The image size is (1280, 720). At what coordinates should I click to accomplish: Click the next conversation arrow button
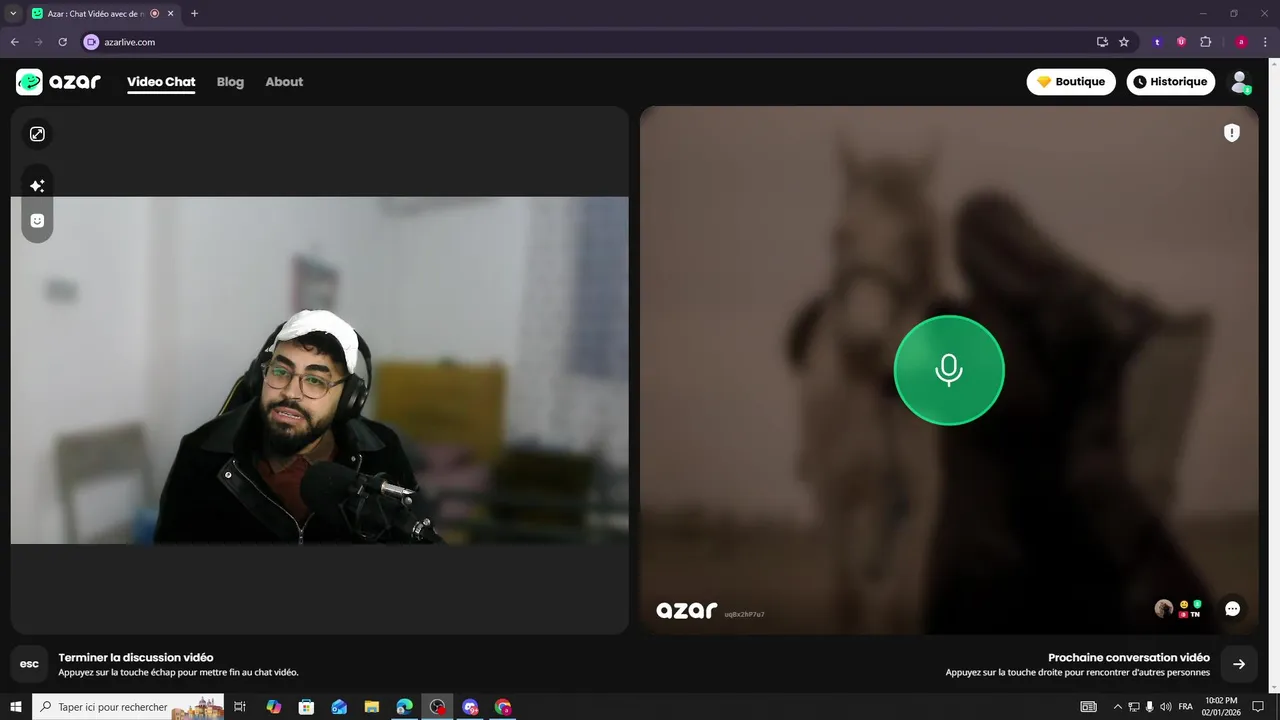point(1239,664)
